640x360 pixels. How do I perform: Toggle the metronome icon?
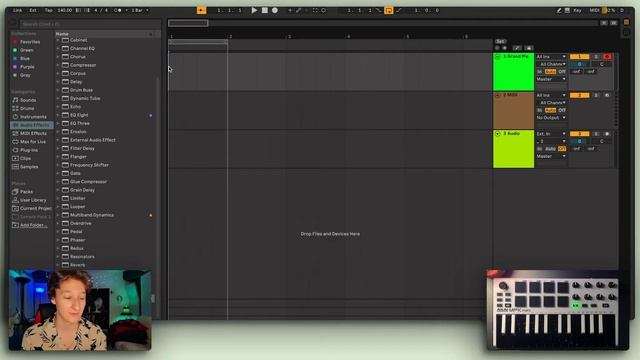coord(118,10)
